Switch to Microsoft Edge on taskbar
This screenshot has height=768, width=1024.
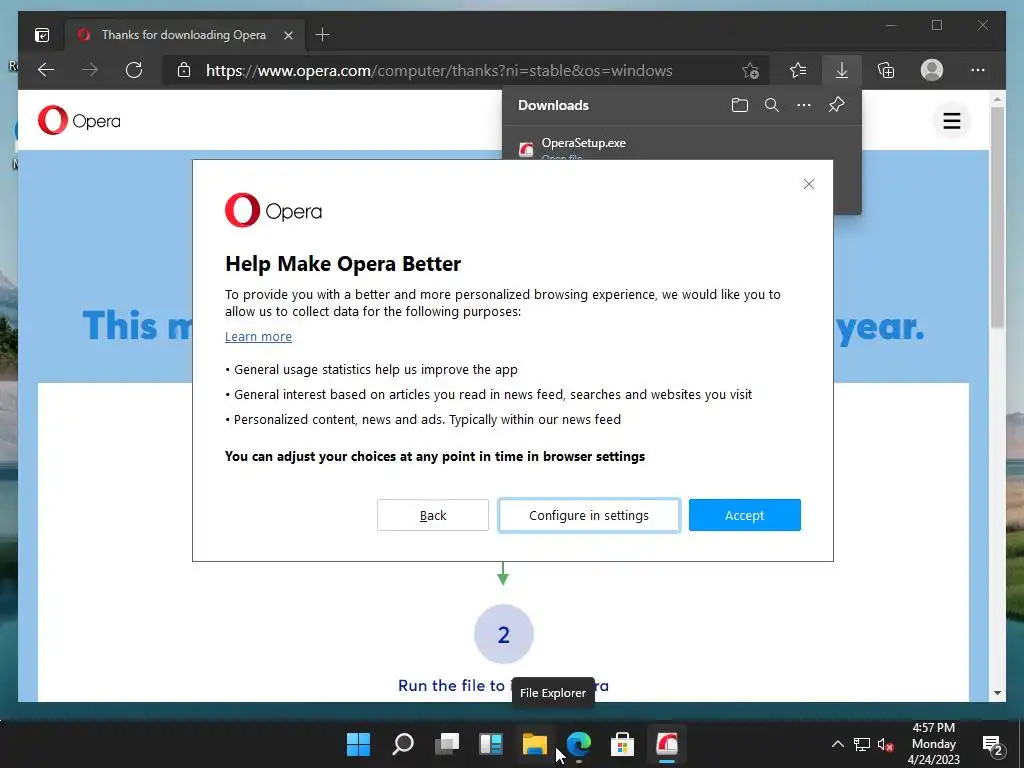tap(579, 744)
